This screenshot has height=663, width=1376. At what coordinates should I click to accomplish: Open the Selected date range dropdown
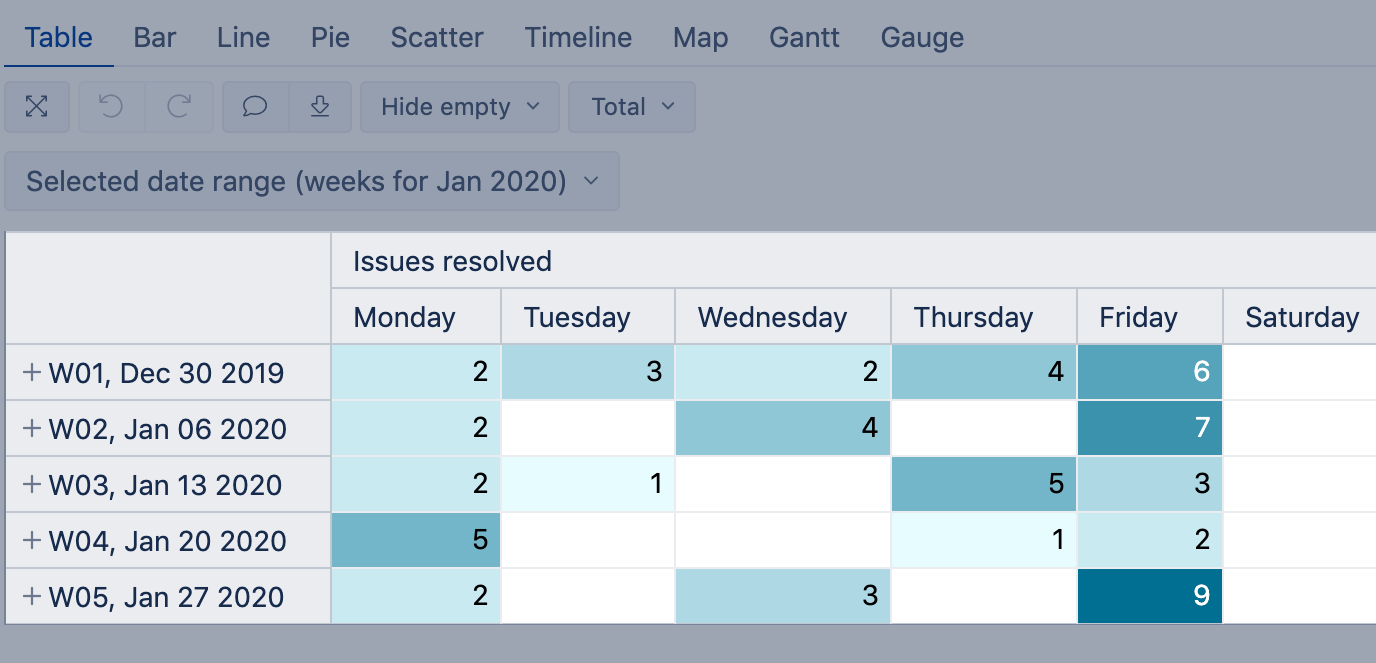coord(312,181)
